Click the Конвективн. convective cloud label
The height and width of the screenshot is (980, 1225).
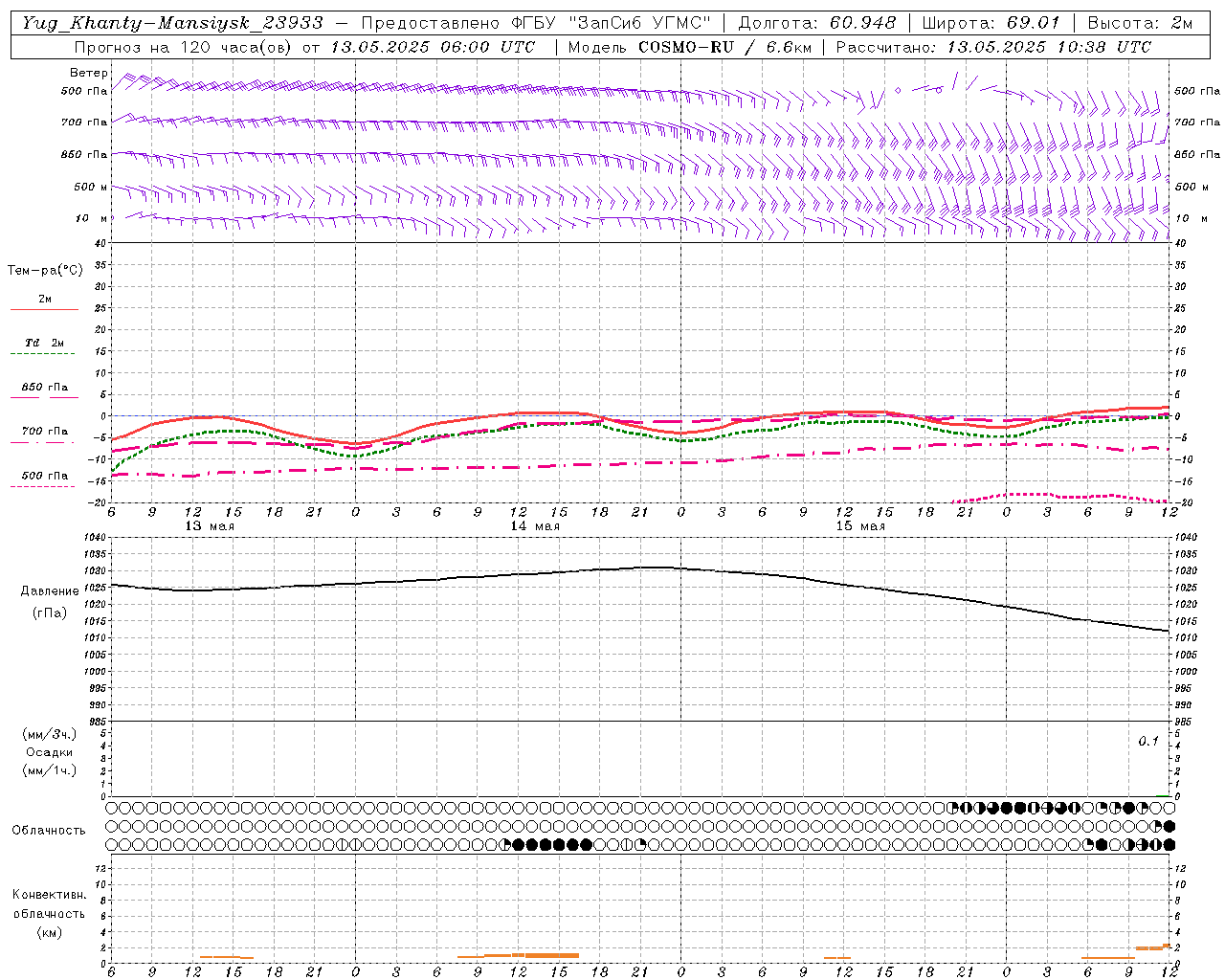coord(49,895)
